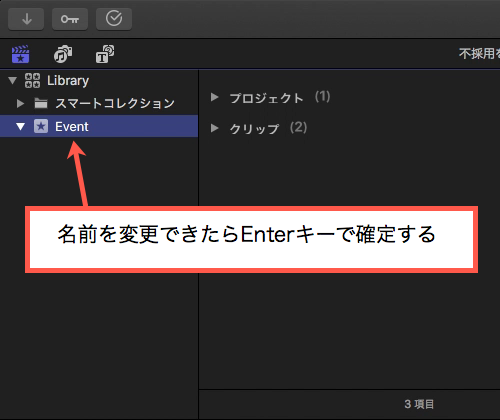This screenshot has height=420, width=500.
Task: Click the background tasks checkmark button
Action: pos(114,19)
